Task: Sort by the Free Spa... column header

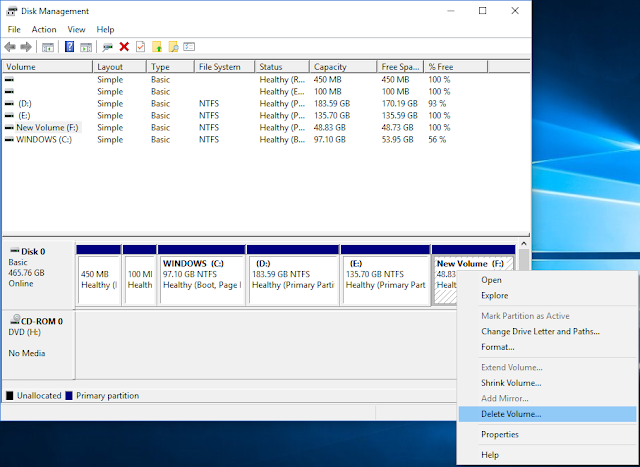Action: click(x=400, y=67)
